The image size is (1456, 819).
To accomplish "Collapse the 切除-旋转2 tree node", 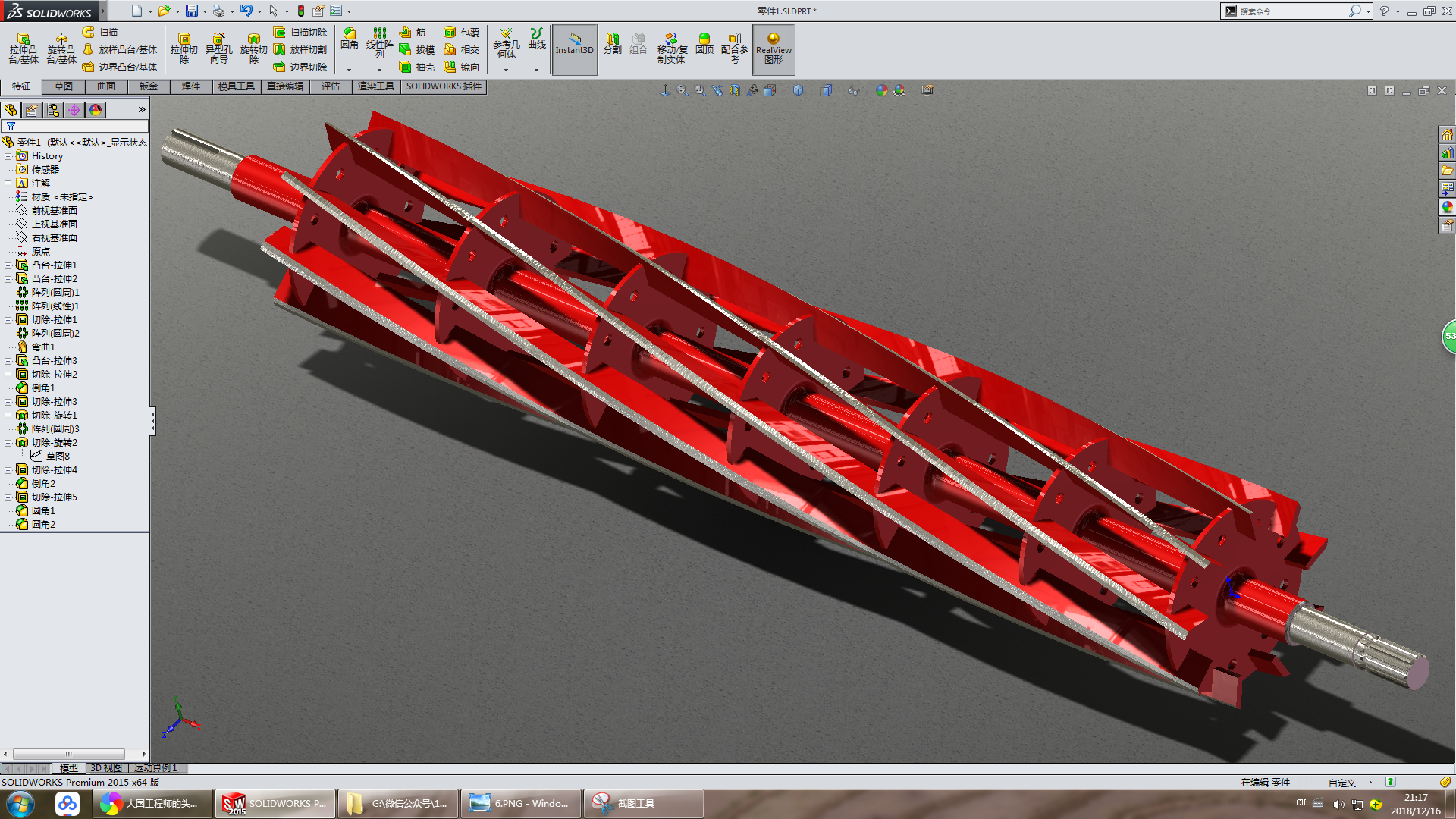I will [8, 443].
